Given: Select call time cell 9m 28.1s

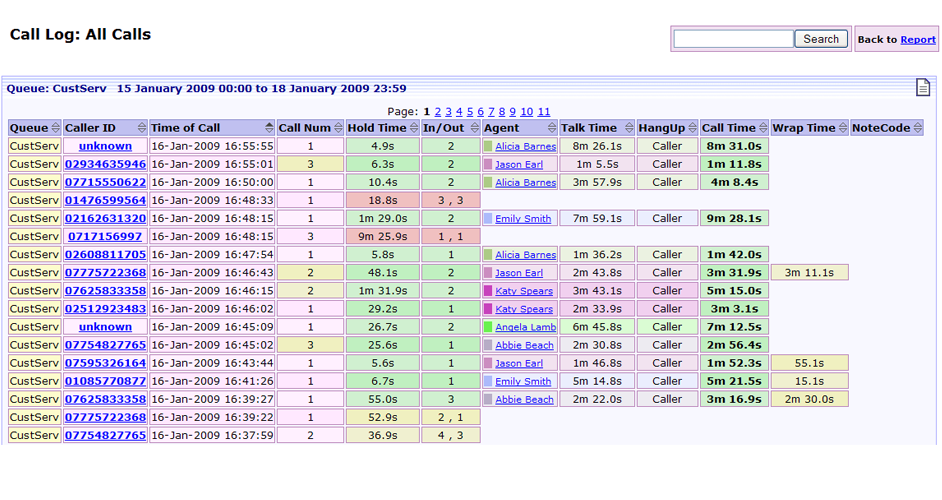Looking at the screenshot, I should click(734, 218).
